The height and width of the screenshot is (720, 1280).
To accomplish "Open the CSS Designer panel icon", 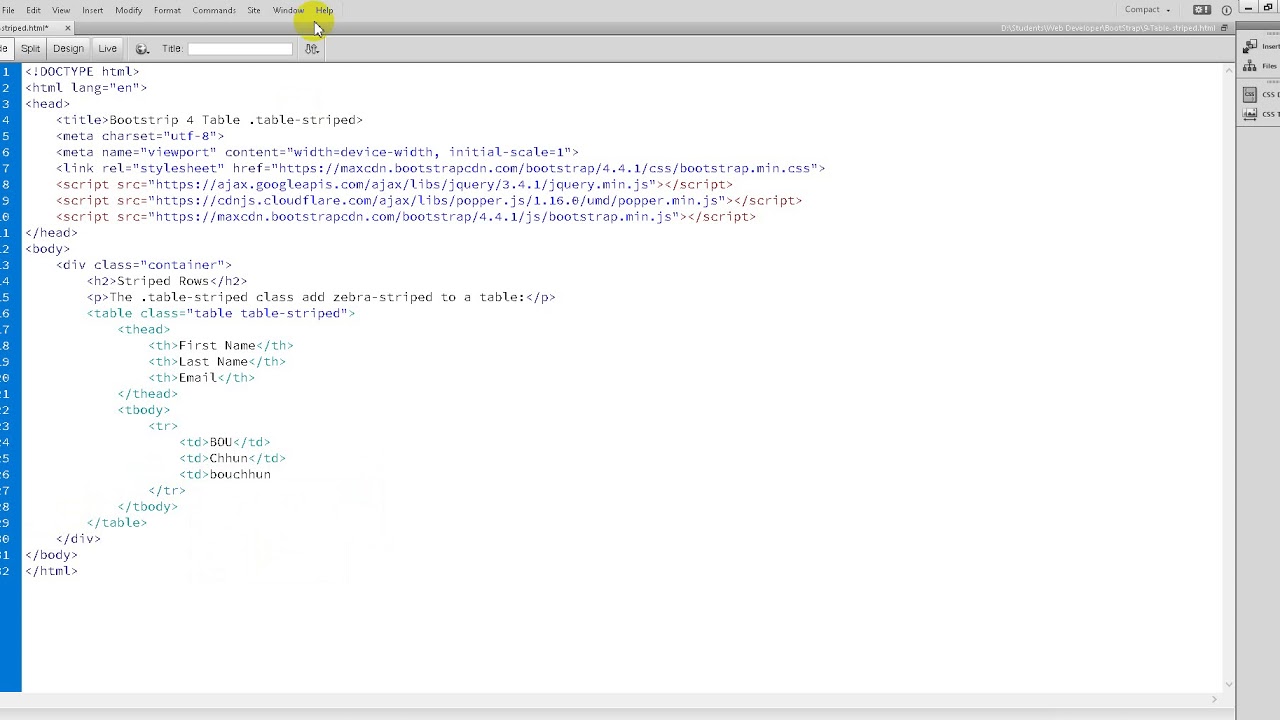I will [x=1250, y=94].
